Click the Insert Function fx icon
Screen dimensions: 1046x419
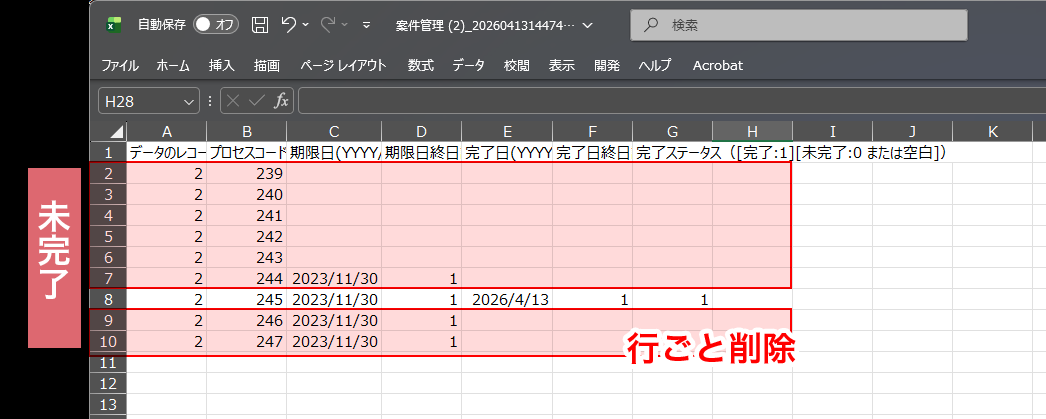pyautogui.click(x=282, y=101)
